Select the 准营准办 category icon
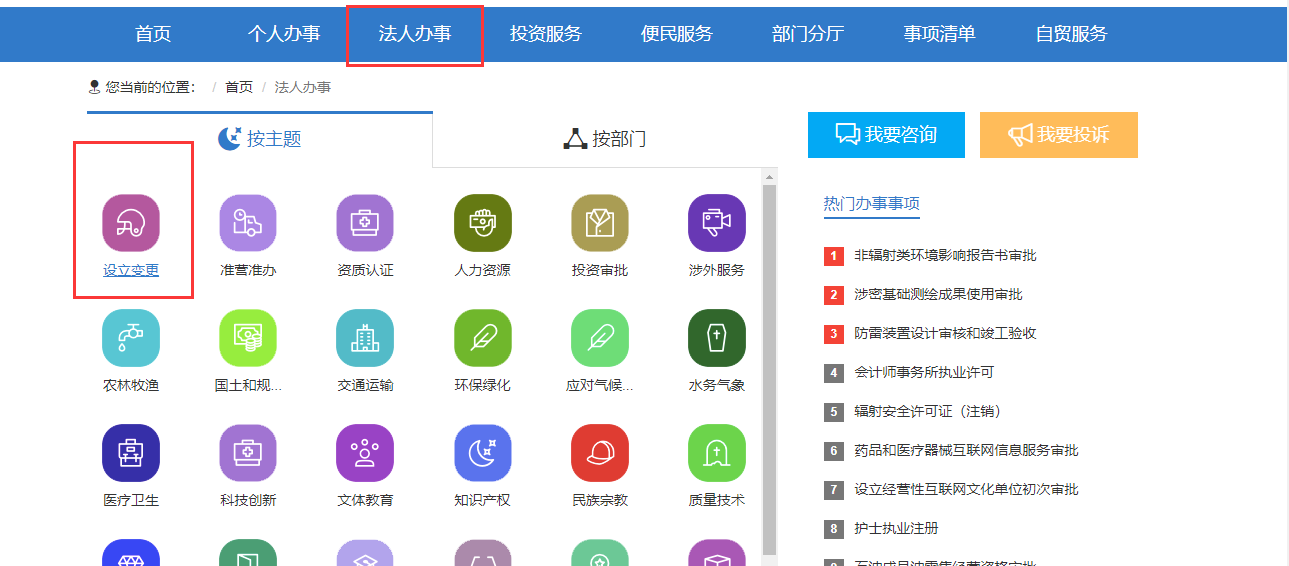This screenshot has height=566, width=1289. point(248,223)
